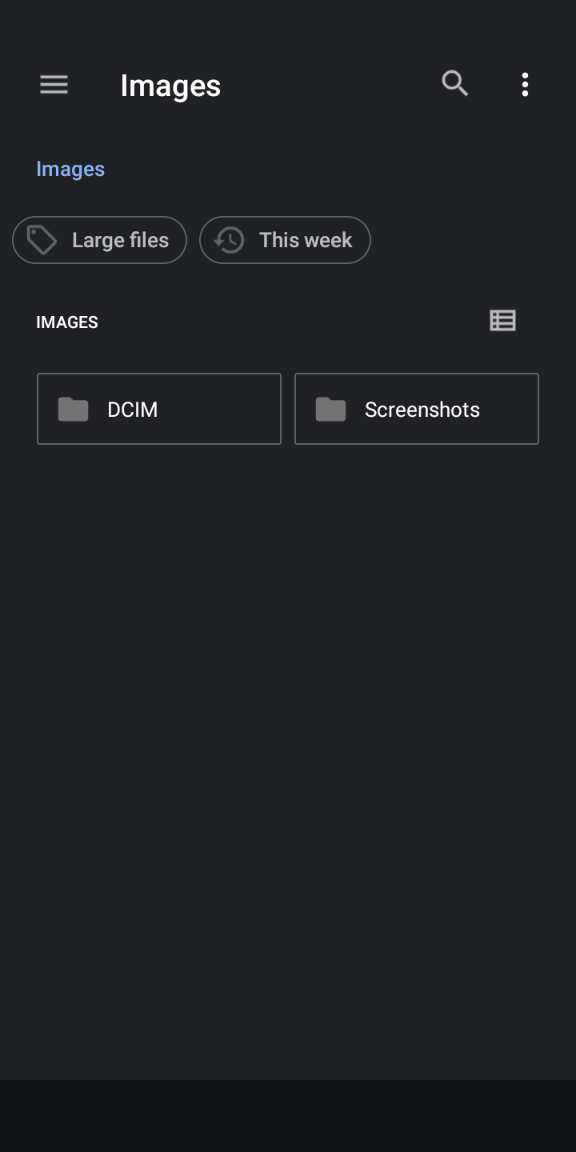576x1152 pixels.
Task: Toggle the This week filter chip
Action: (285, 240)
